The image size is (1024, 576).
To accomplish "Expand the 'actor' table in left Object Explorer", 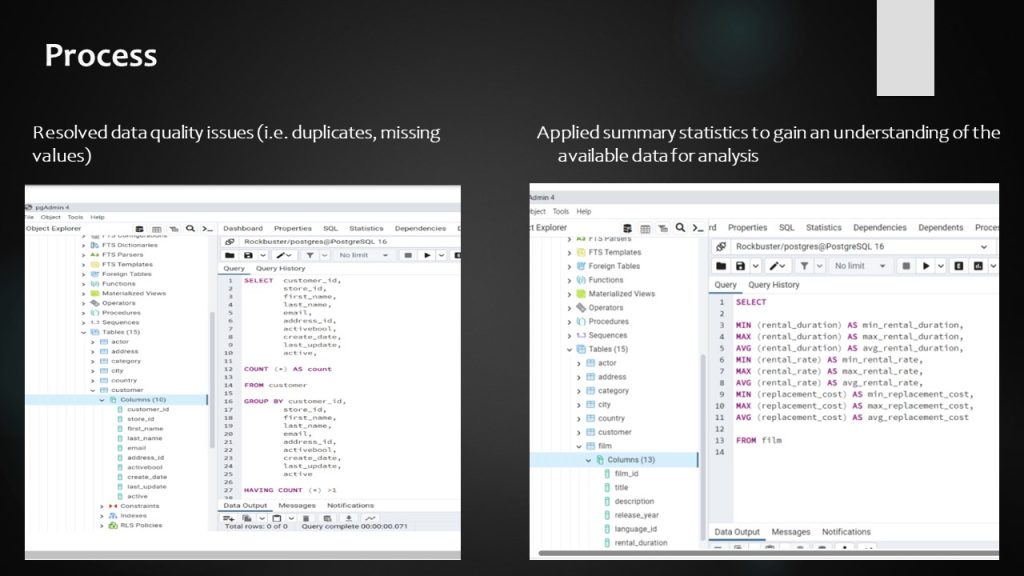I will point(92,342).
